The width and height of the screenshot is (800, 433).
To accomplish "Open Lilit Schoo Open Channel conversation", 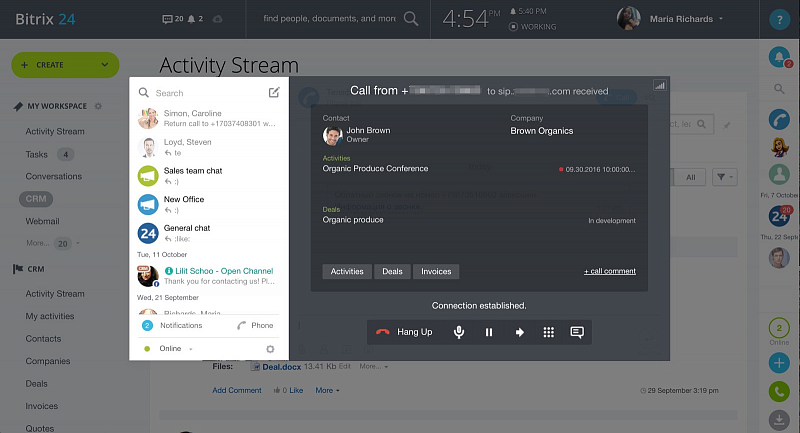I will pyautogui.click(x=209, y=275).
